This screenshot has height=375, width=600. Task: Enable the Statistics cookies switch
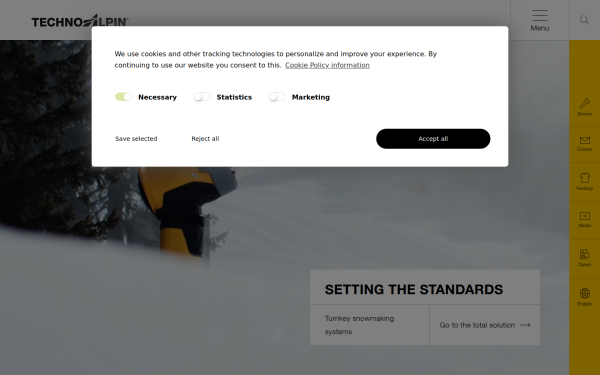point(202,97)
